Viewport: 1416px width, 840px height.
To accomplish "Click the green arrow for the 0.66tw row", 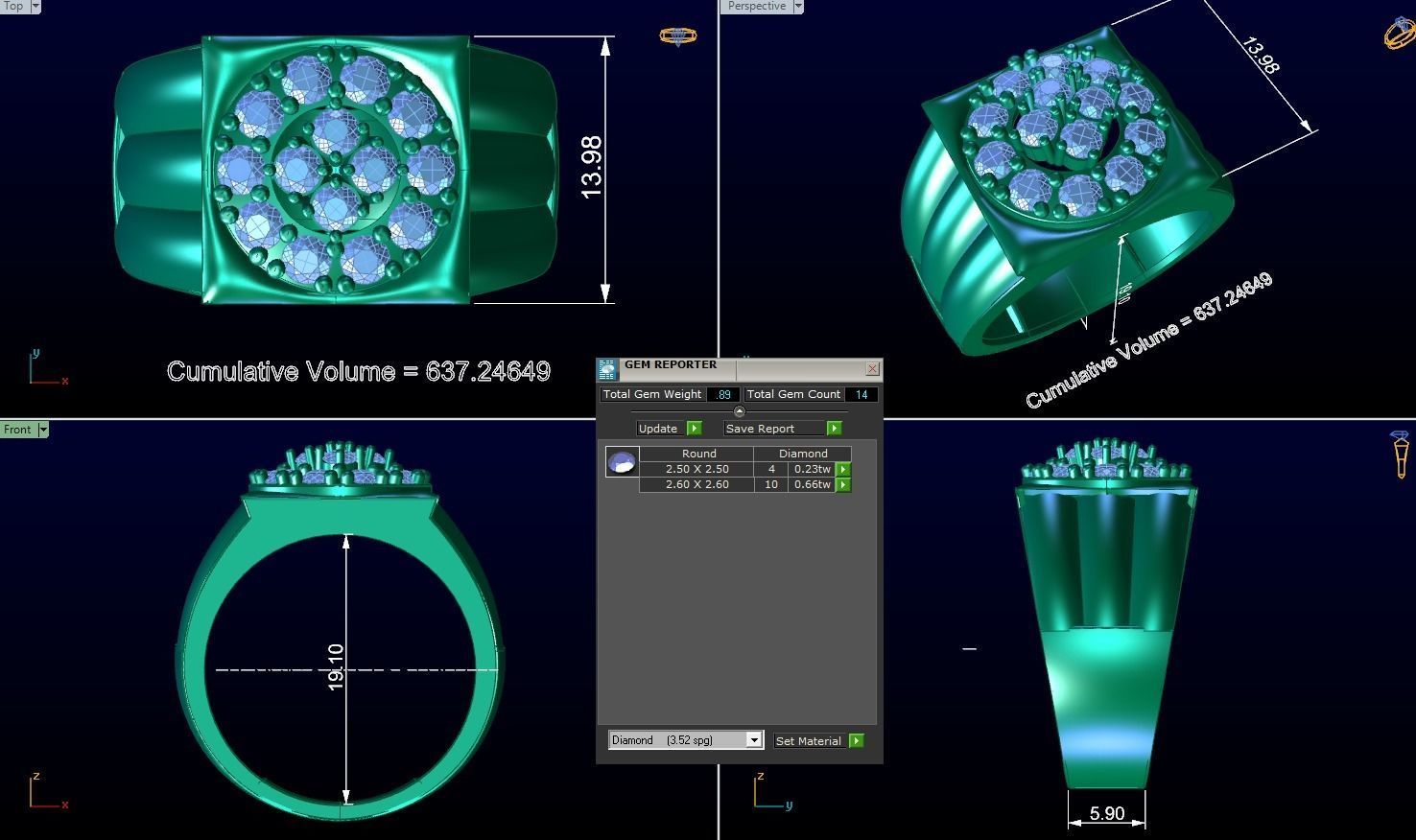I will [x=842, y=485].
